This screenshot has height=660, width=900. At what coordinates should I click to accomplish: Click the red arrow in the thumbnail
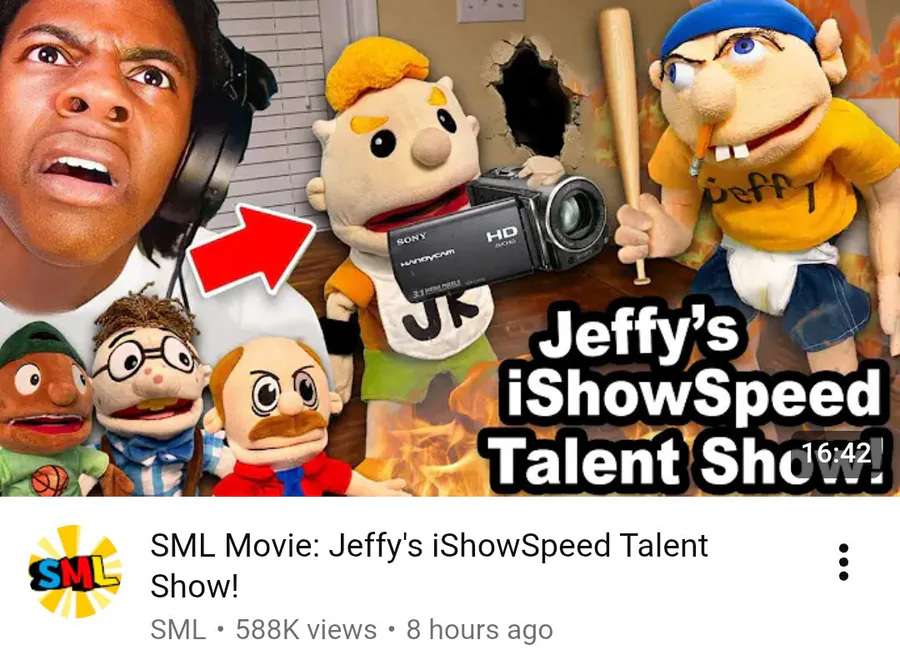[x=250, y=249]
